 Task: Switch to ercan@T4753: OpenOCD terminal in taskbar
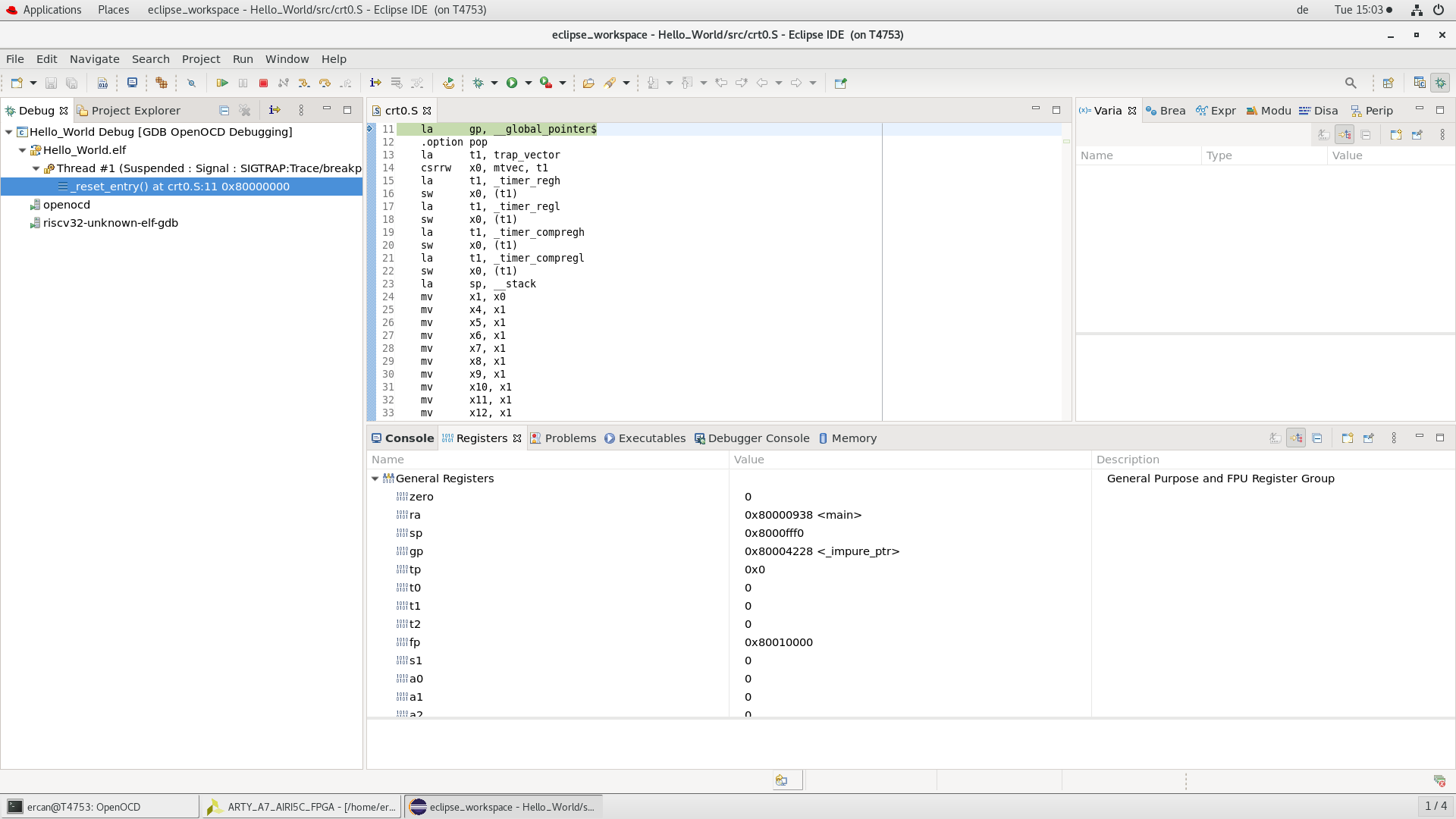tap(99, 807)
